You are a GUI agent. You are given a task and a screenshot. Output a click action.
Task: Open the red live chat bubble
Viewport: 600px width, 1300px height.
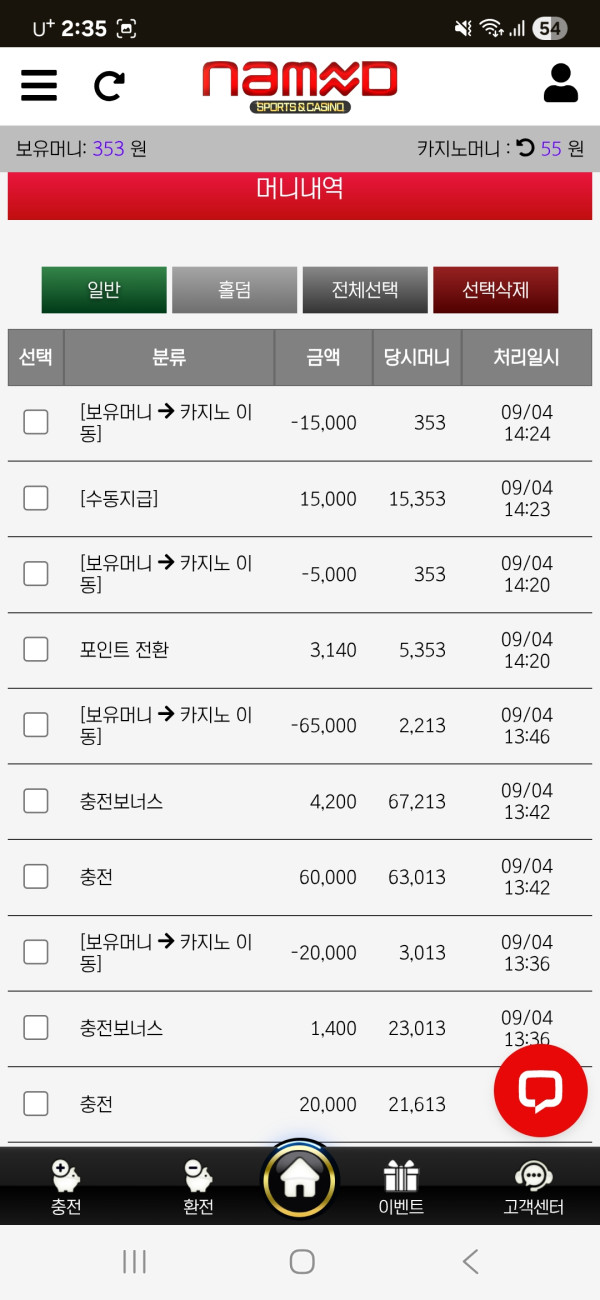coord(541,1091)
